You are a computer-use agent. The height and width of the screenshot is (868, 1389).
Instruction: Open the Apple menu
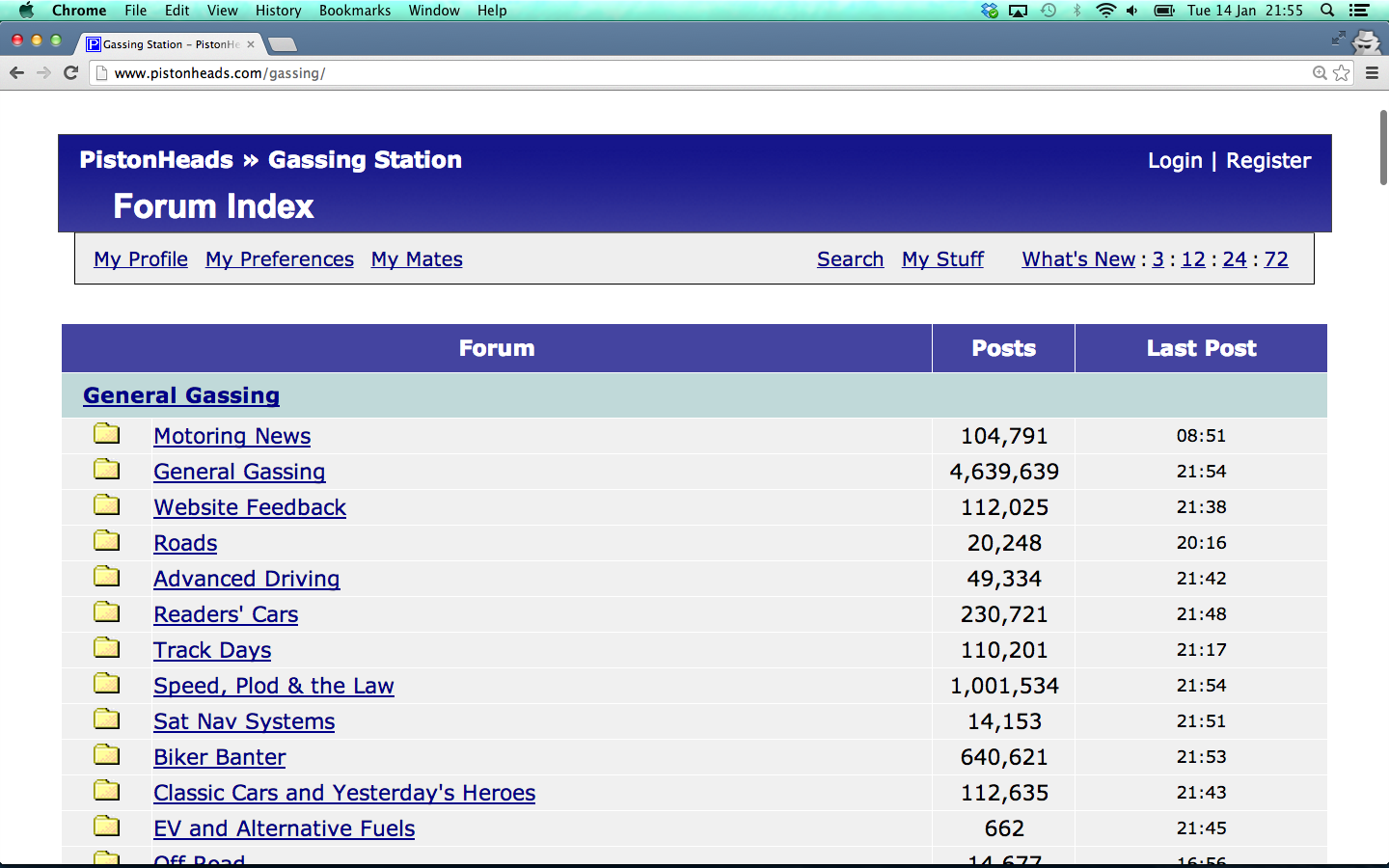pos(26,11)
